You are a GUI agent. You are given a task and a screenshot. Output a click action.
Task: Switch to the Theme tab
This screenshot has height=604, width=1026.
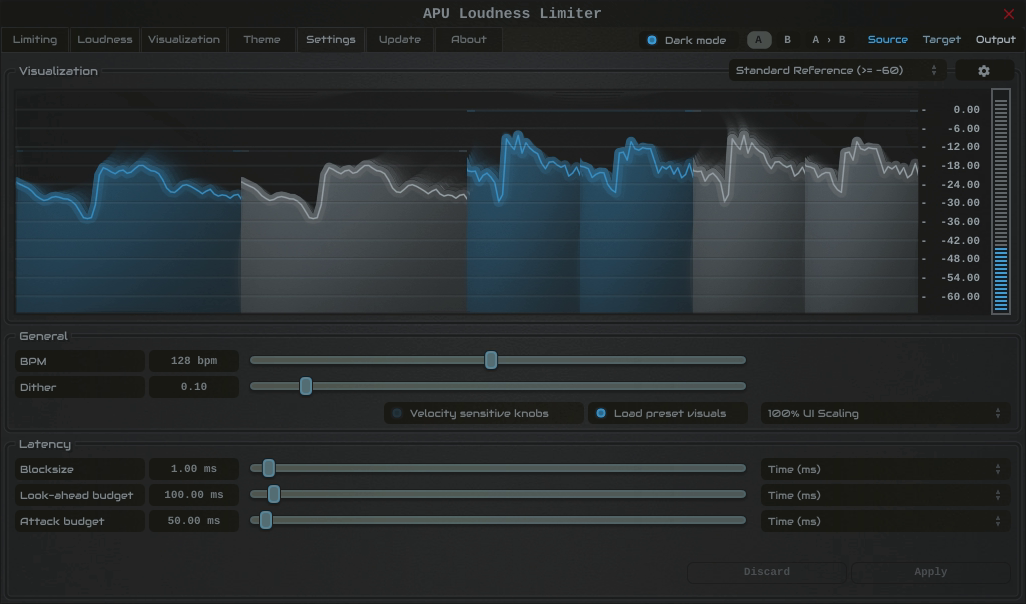pos(262,40)
